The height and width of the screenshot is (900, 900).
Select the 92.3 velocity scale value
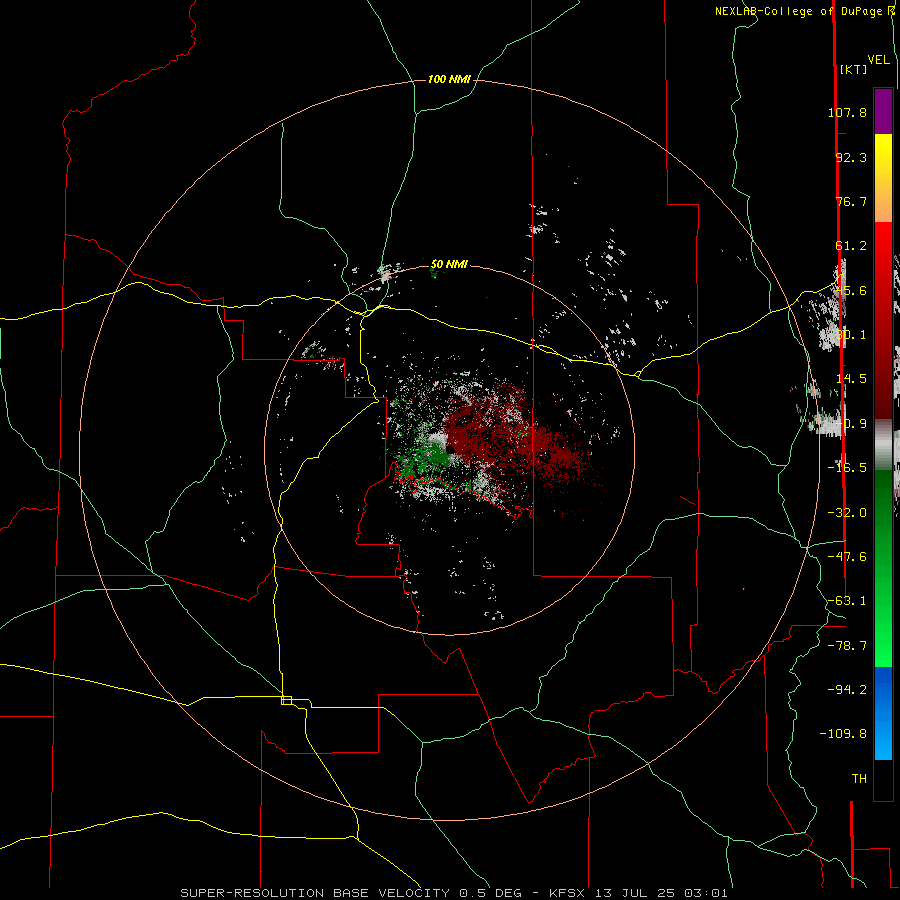(851, 157)
